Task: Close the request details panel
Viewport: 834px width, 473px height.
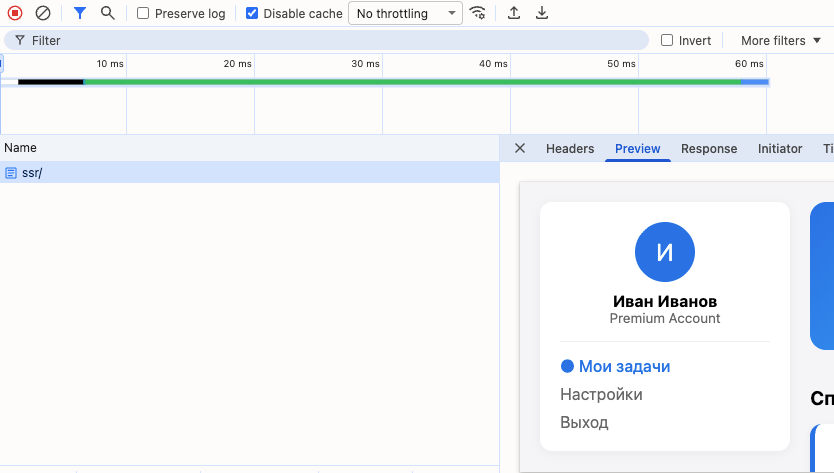Action: tap(520, 148)
